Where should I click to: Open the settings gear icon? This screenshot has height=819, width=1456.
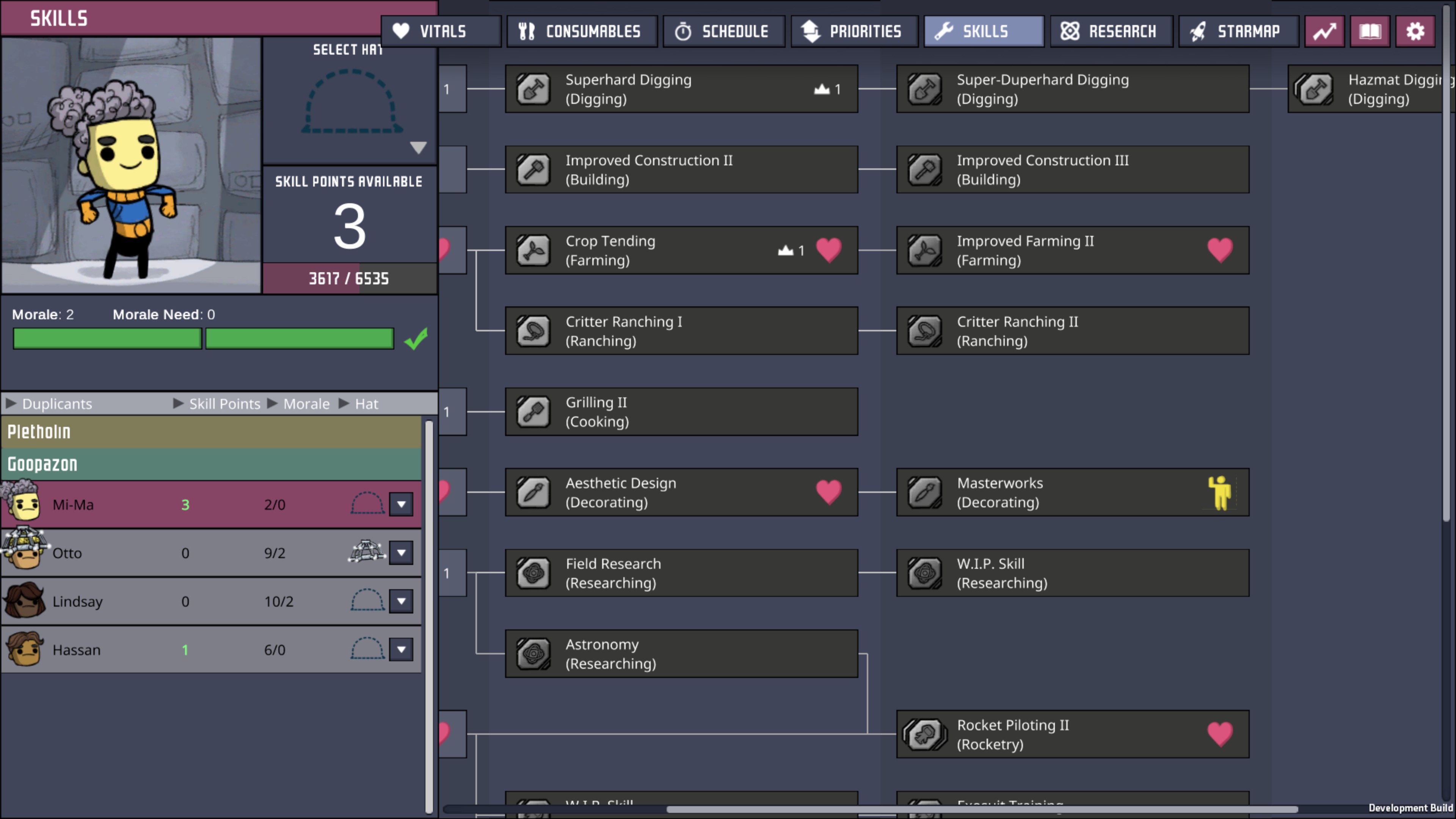1415,31
